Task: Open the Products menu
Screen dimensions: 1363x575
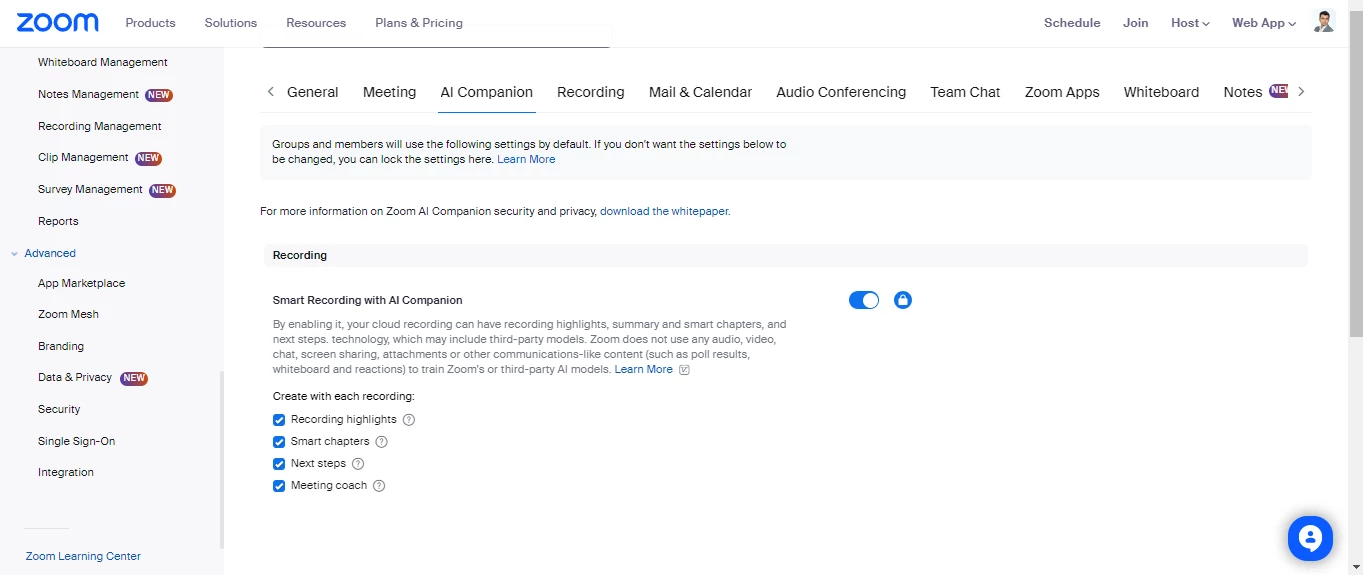Action: point(150,22)
